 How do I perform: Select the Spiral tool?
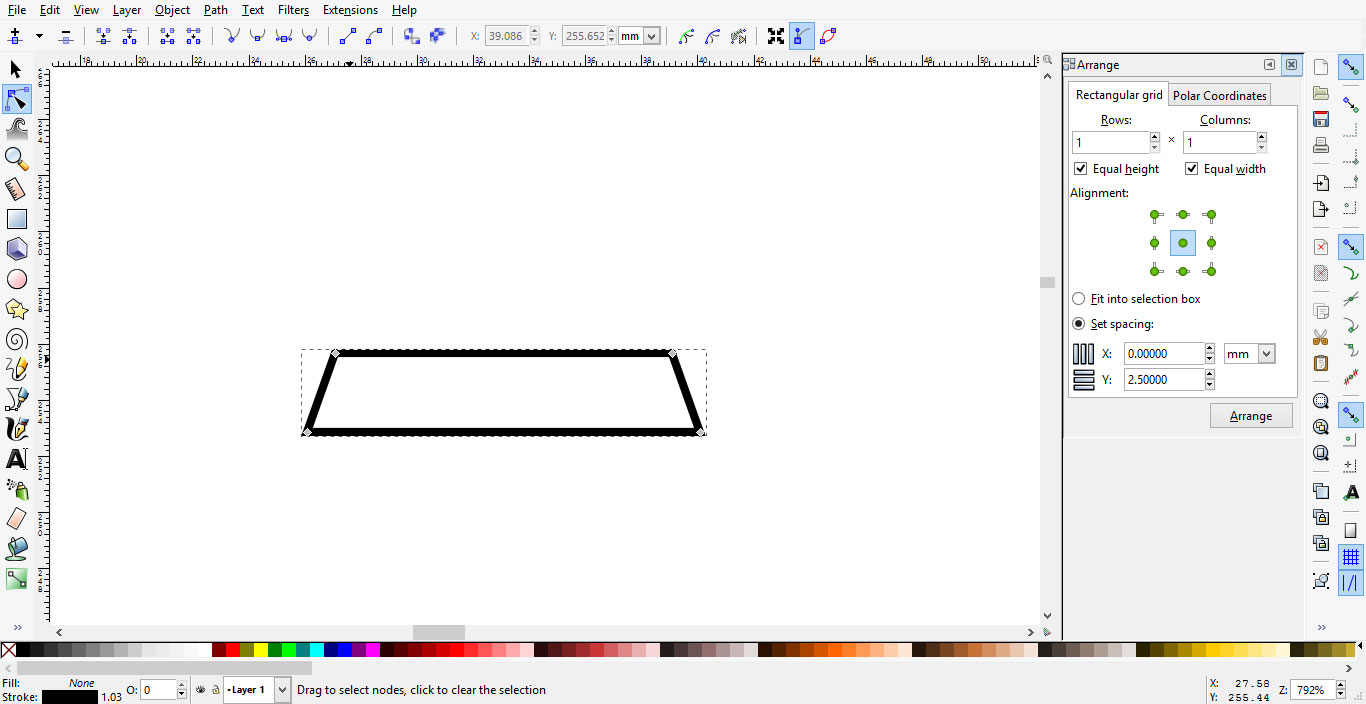[x=16, y=339]
